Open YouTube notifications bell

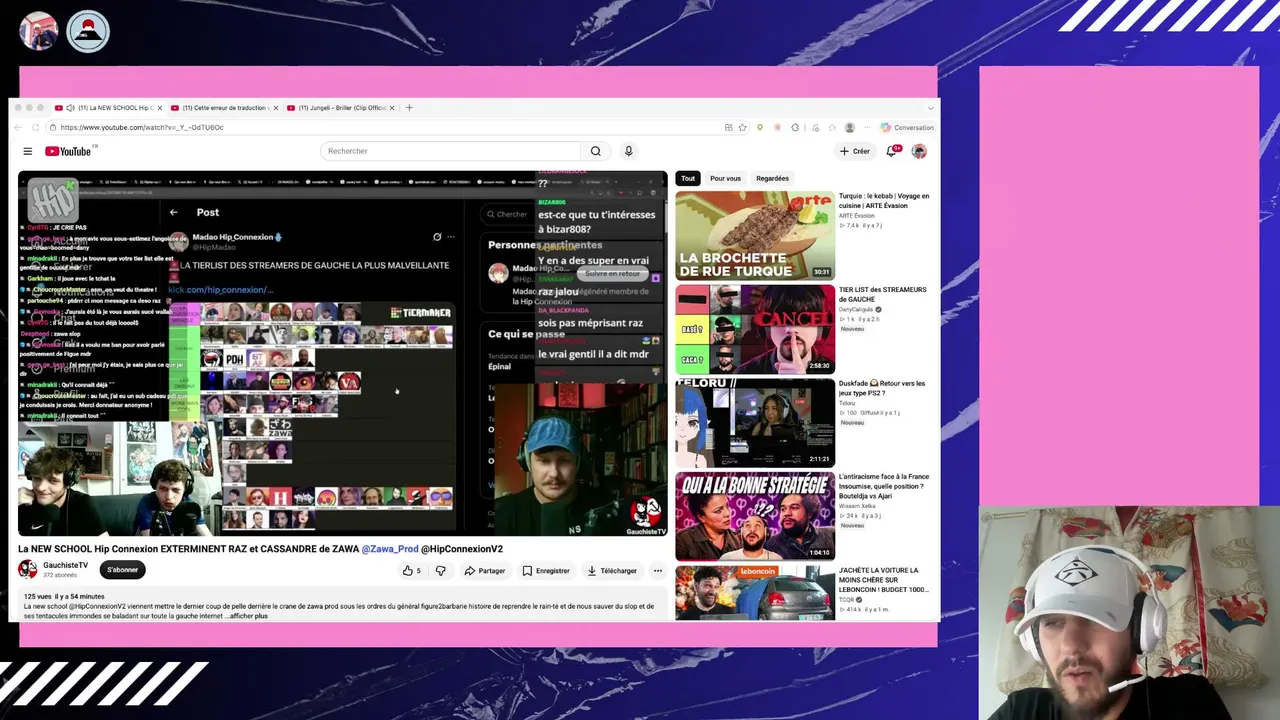[x=892, y=151]
